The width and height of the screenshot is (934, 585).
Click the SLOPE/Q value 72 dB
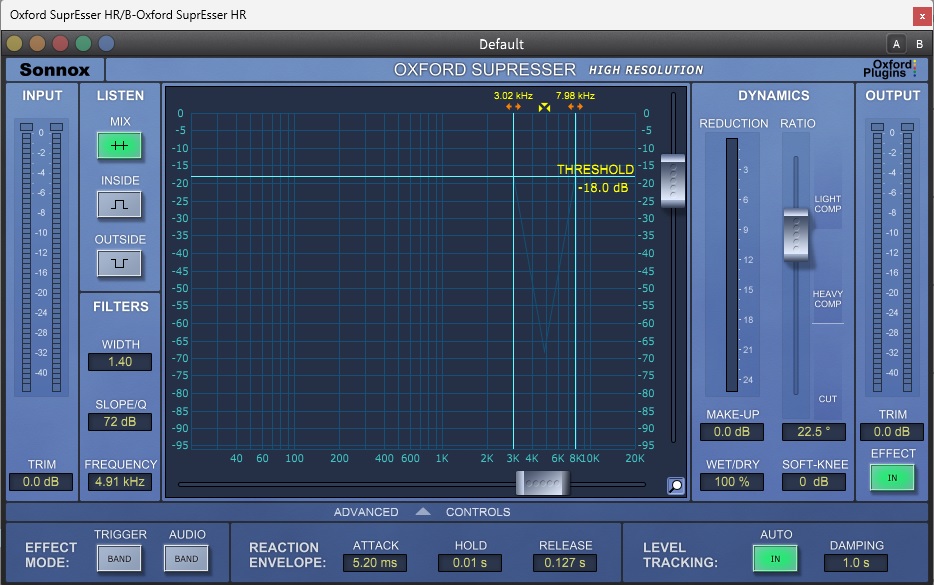click(120, 422)
